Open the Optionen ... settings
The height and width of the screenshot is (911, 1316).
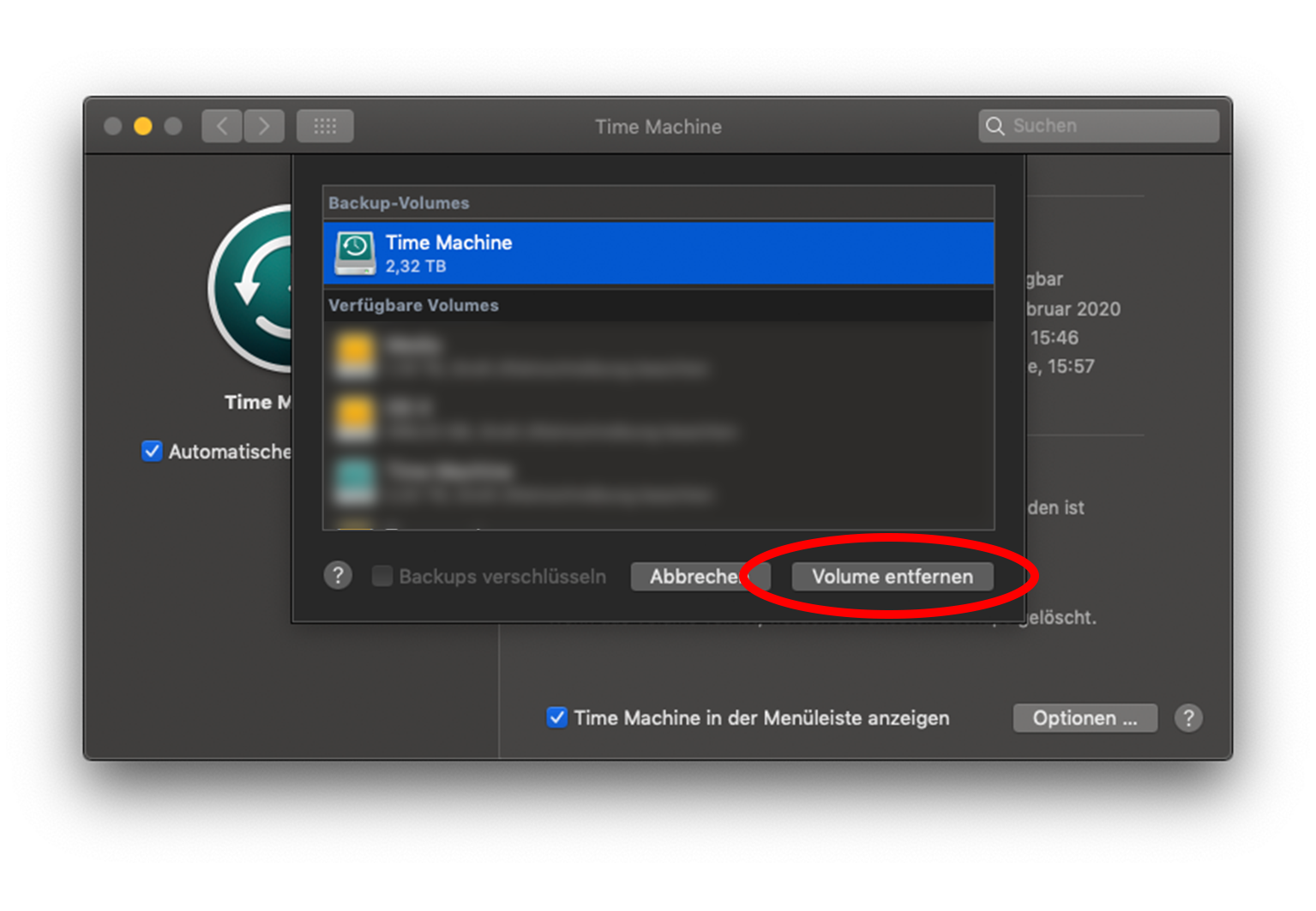pos(1085,718)
